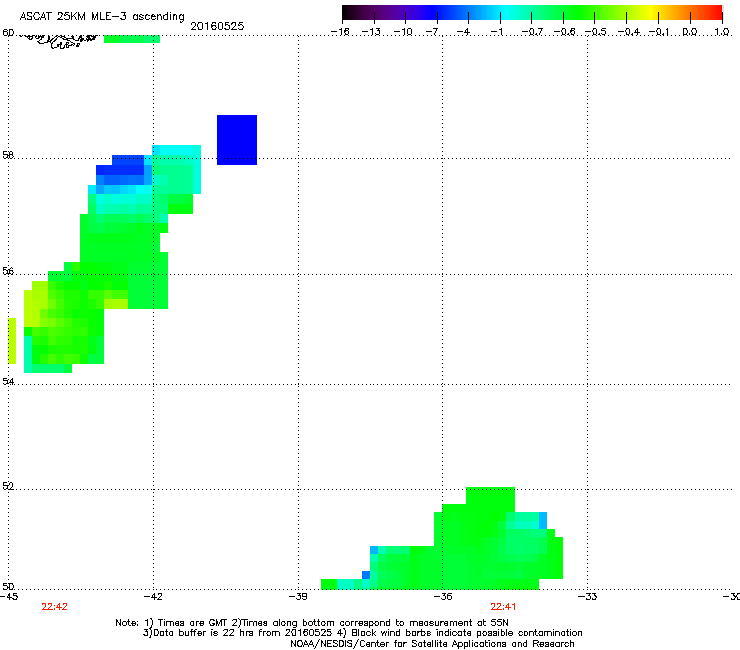
Task: Click the coastline outline near latitude 60
Action: 58,41
